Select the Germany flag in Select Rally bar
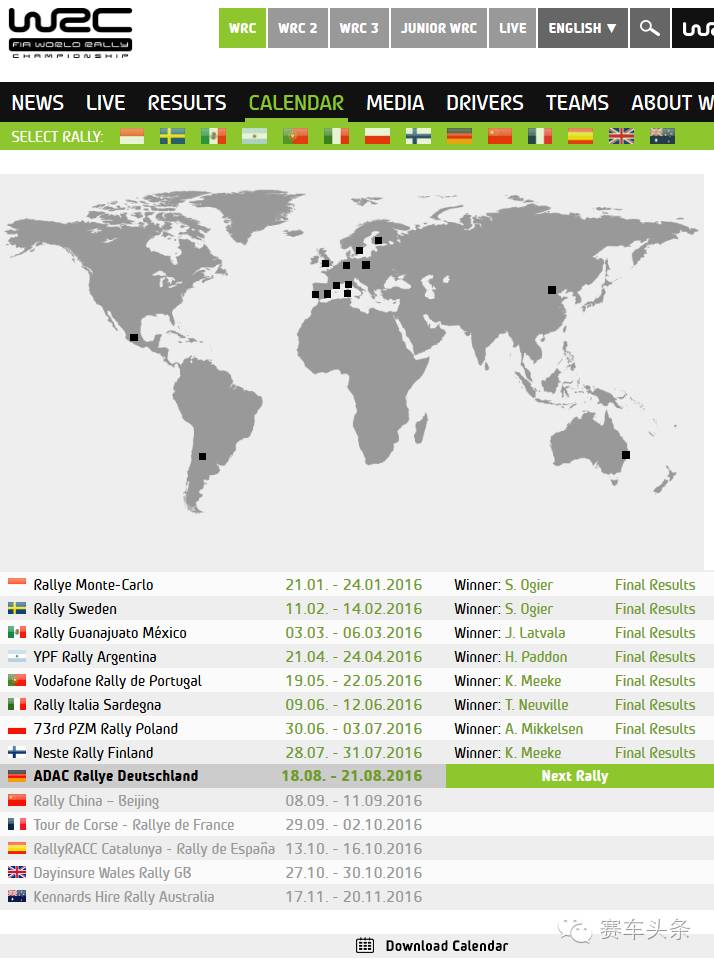Image resolution: width=714 pixels, height=965 pixels. pos(459,136)
